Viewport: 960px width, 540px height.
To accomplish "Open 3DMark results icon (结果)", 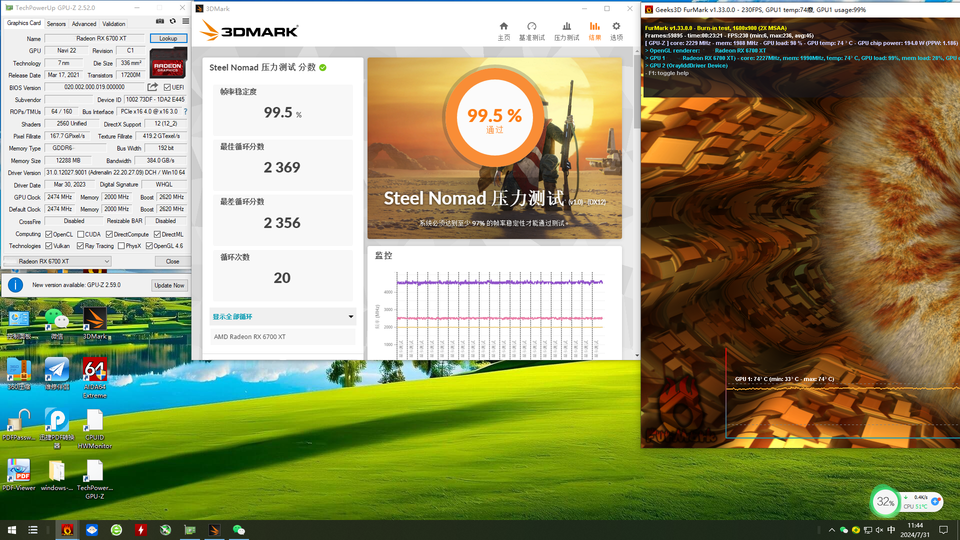I will click(x=594, y=31).
